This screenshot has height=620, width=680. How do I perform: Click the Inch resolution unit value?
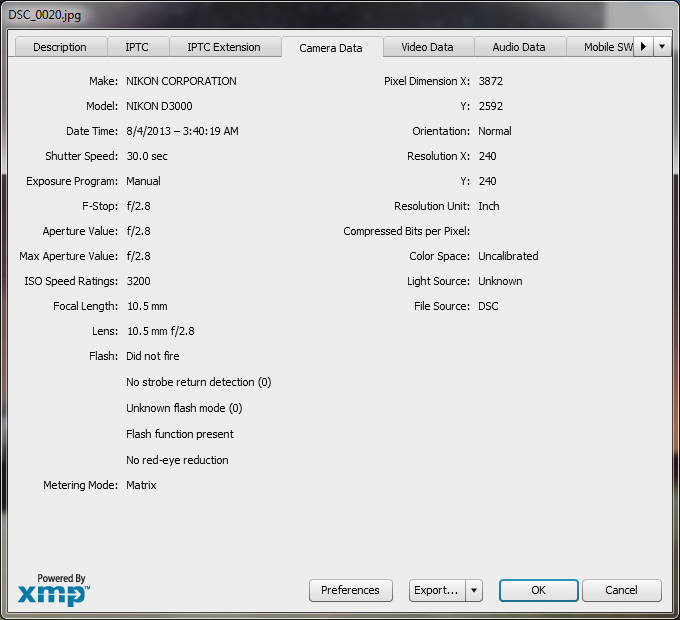[489, 206]
